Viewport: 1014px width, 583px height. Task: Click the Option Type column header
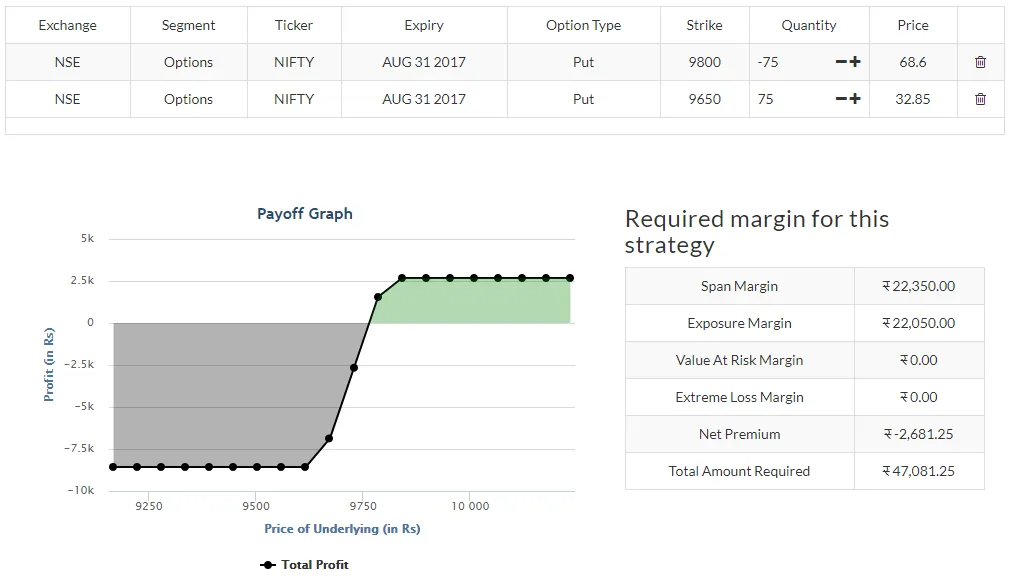583,25
